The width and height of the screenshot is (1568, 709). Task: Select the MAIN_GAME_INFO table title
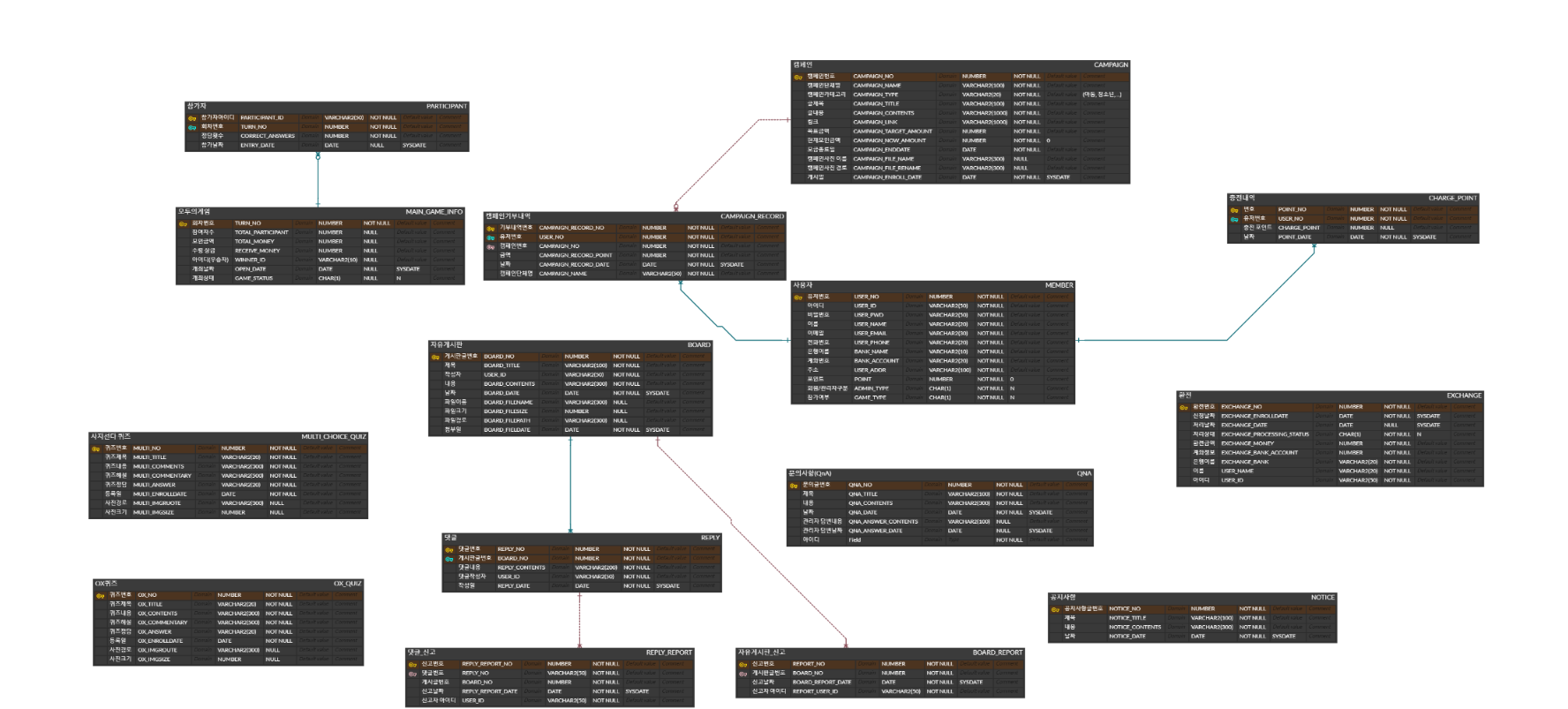(x=433, y=212)
